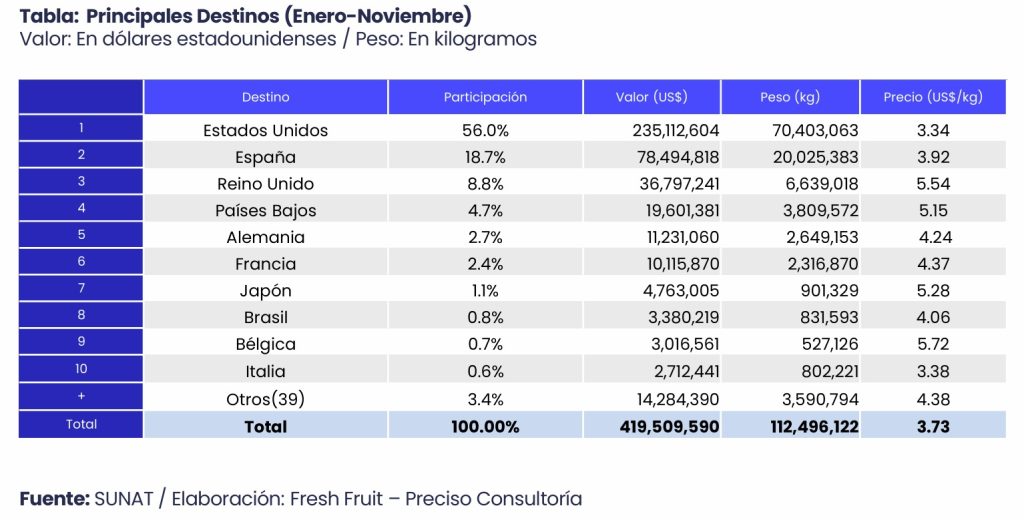Select the Valor (US$) column header
This screenshot has width=1024, height=520.
pos(651,97)
